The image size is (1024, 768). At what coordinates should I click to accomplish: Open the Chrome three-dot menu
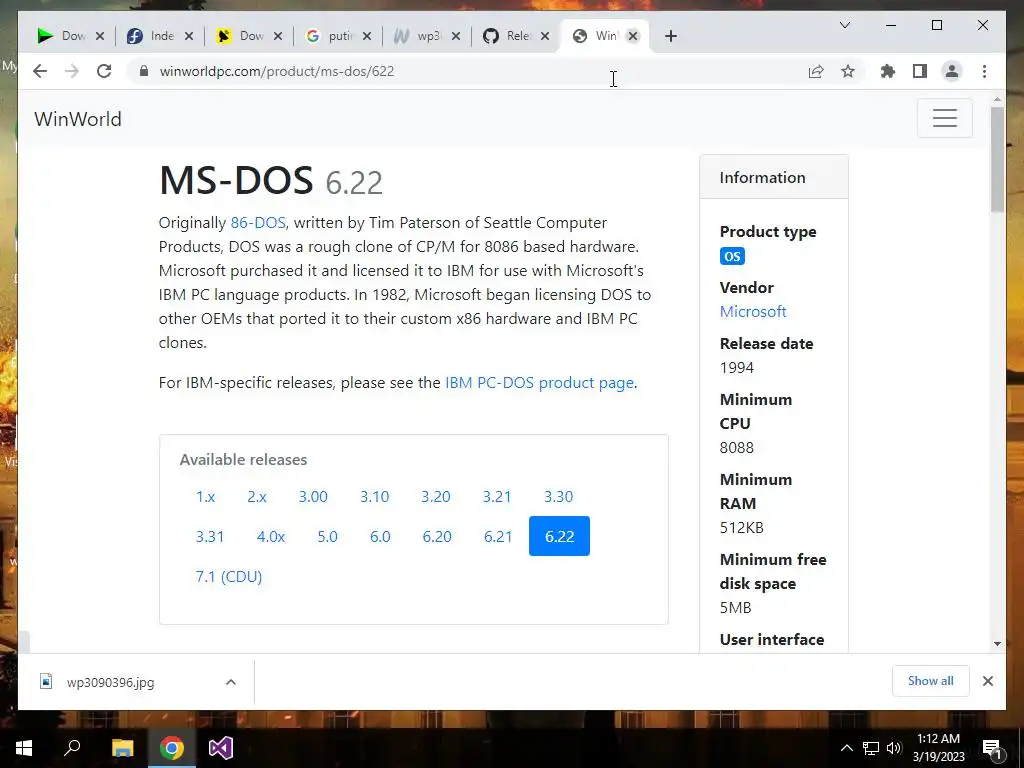pyautogui.click(x=984, y=71)
